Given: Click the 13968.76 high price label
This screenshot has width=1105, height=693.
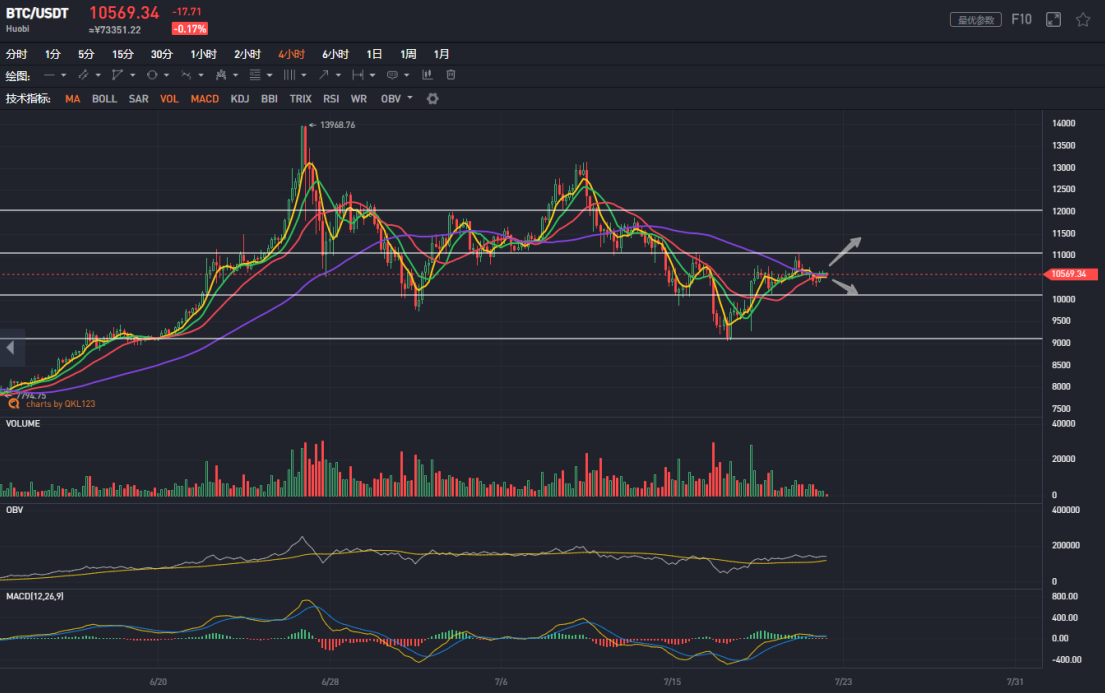Looking at the screenshot, I should pos(338,125).
